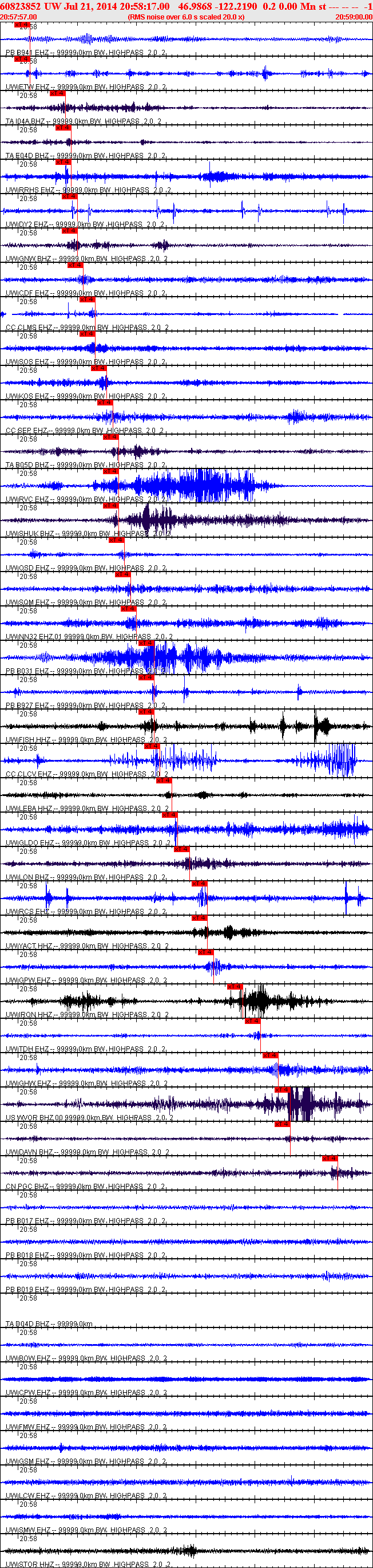
Task: Select the UW NN32 EHZ 01 channel label
Action: 34,637
